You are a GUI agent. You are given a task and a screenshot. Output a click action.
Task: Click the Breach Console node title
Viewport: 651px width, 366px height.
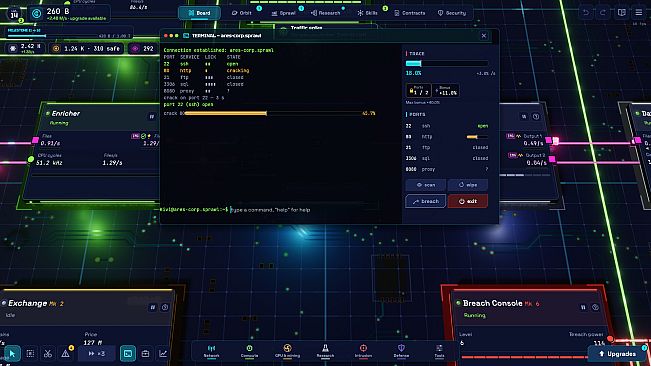492,303
